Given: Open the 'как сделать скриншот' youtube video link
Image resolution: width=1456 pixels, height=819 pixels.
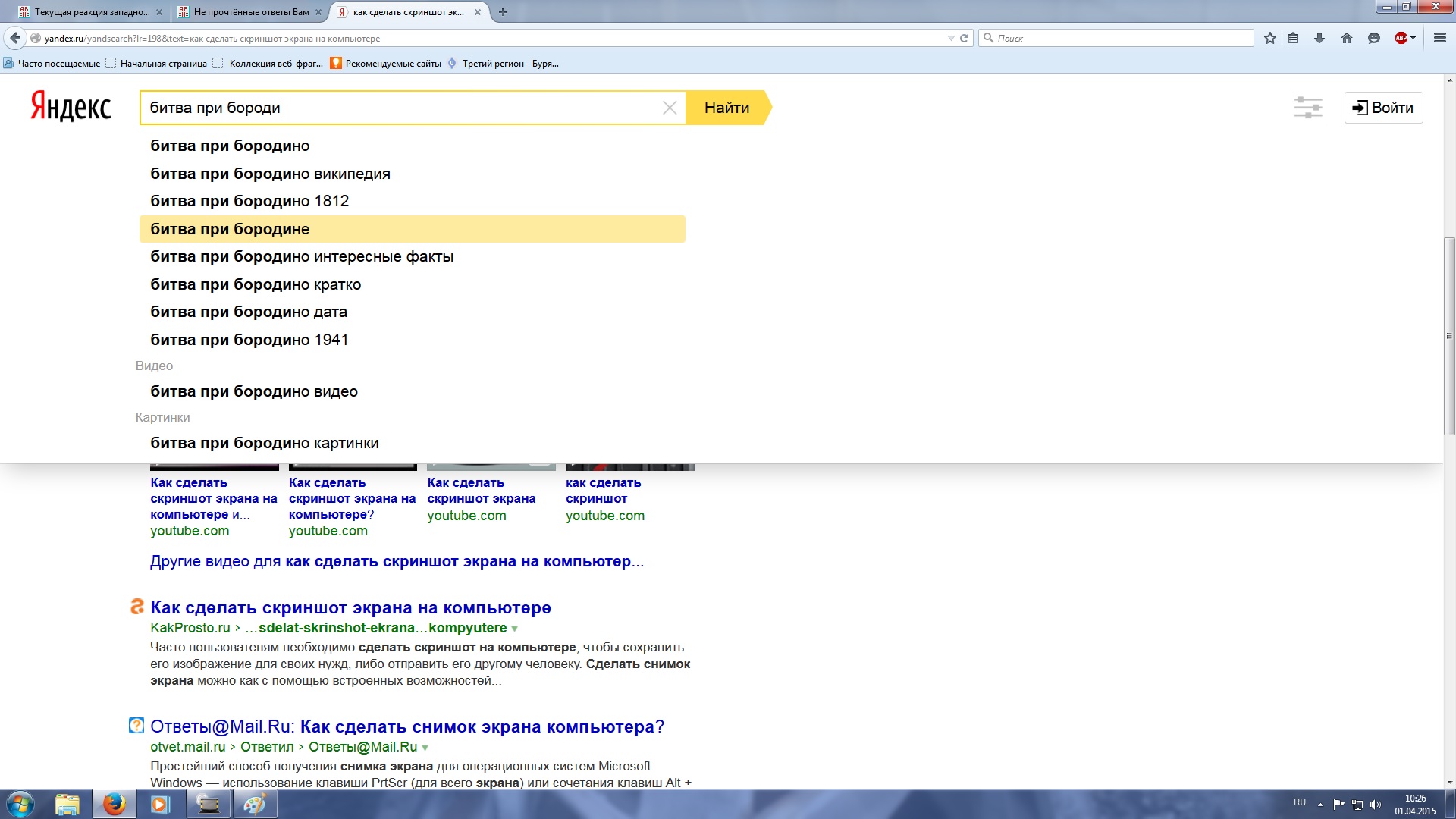Looking at the screenshot, I should (x=604, y=491).
